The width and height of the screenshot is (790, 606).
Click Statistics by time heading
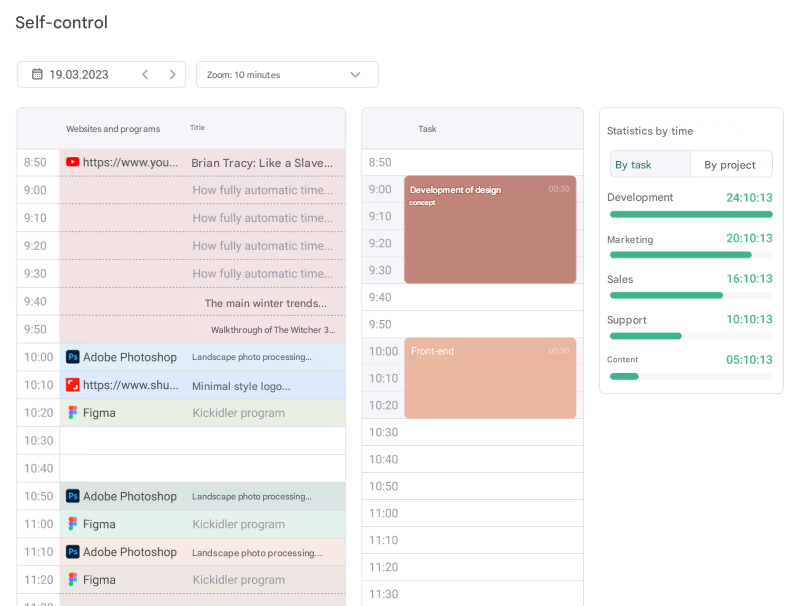click(x=650, y=131)
